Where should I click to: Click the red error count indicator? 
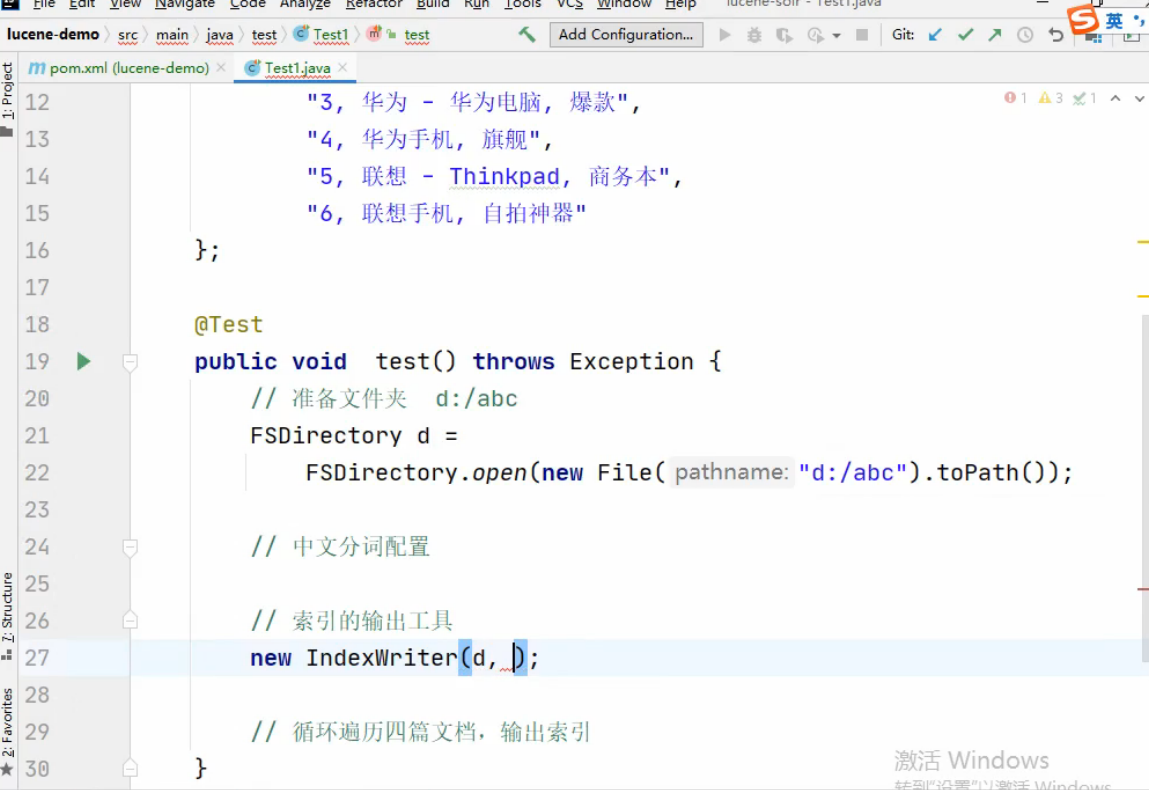point(1016,97)
